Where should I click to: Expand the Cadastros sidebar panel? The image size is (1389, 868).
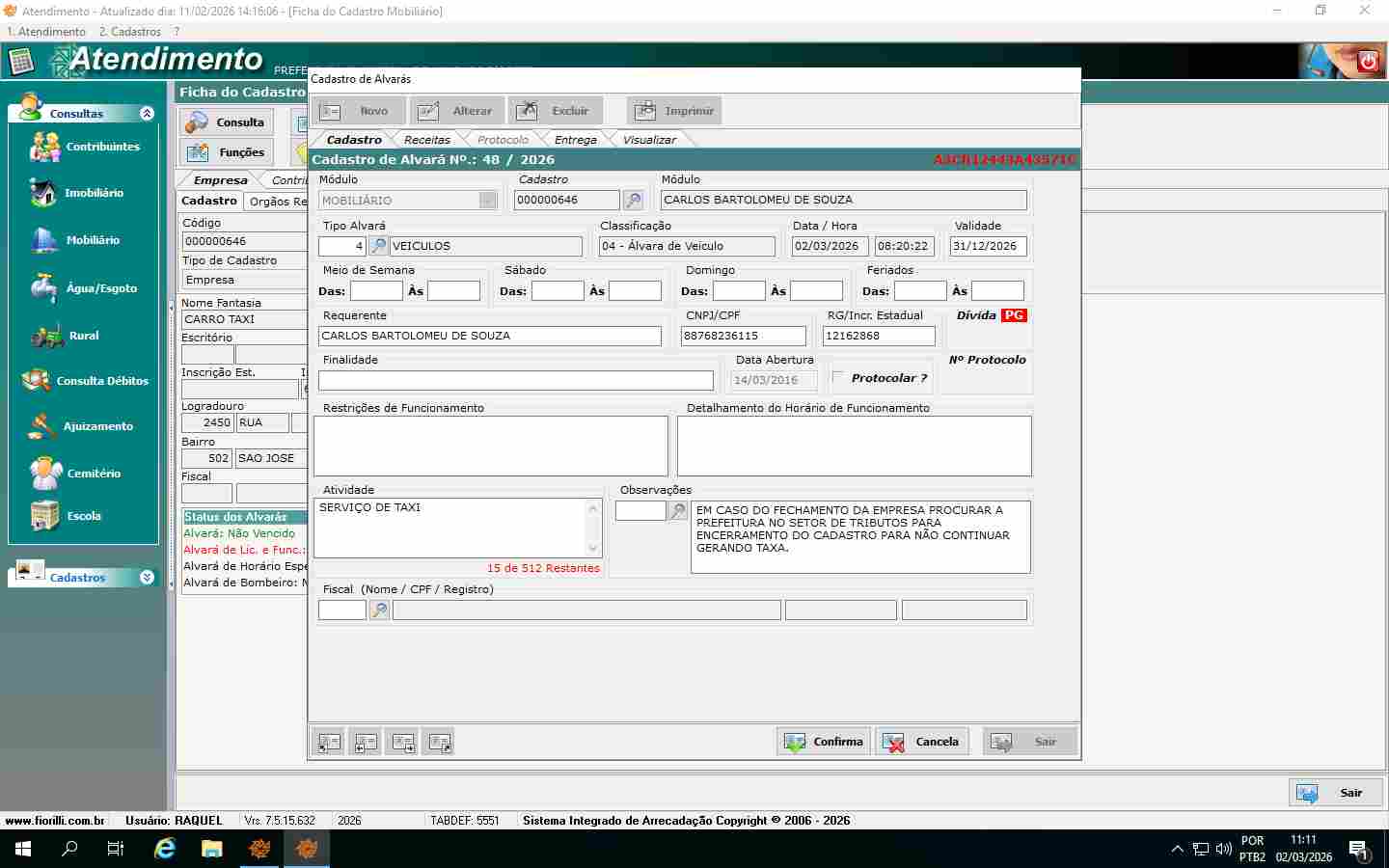[x=147, y=577]
